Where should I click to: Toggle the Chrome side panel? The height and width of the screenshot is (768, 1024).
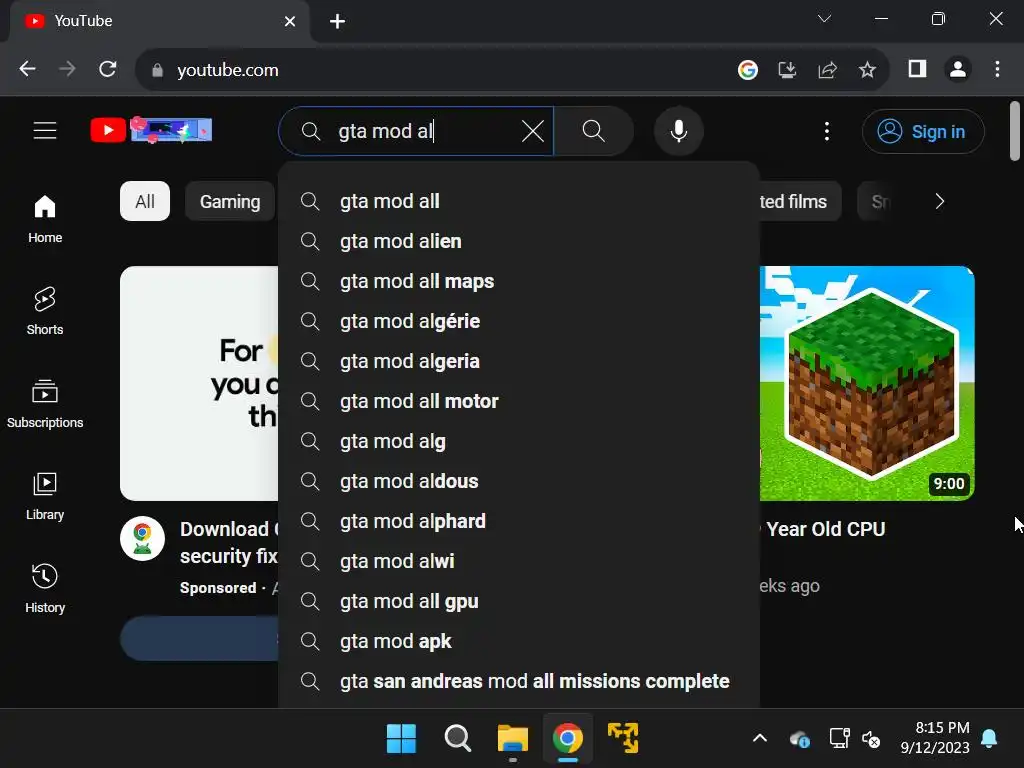(918, 69)
